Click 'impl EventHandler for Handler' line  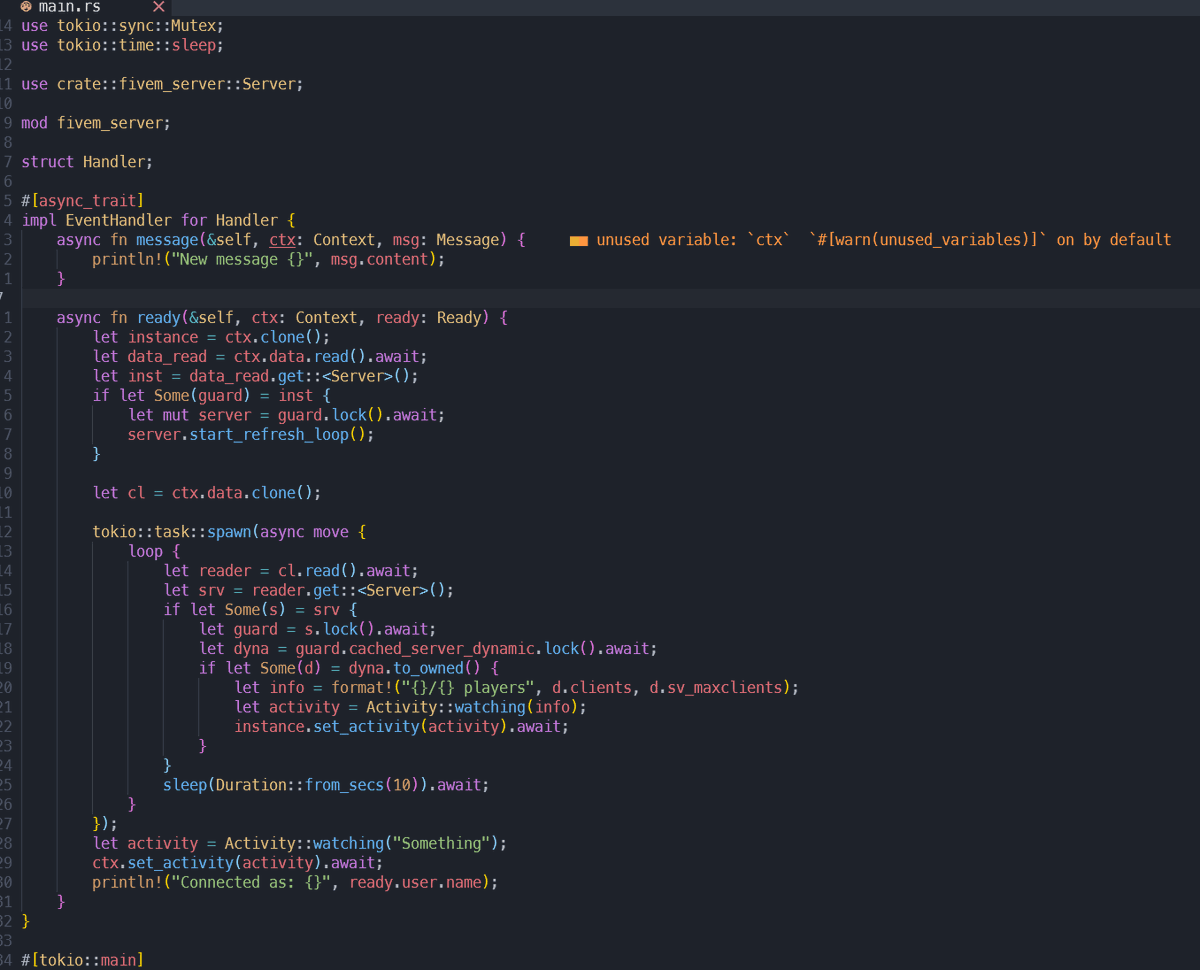click(158, 220)
